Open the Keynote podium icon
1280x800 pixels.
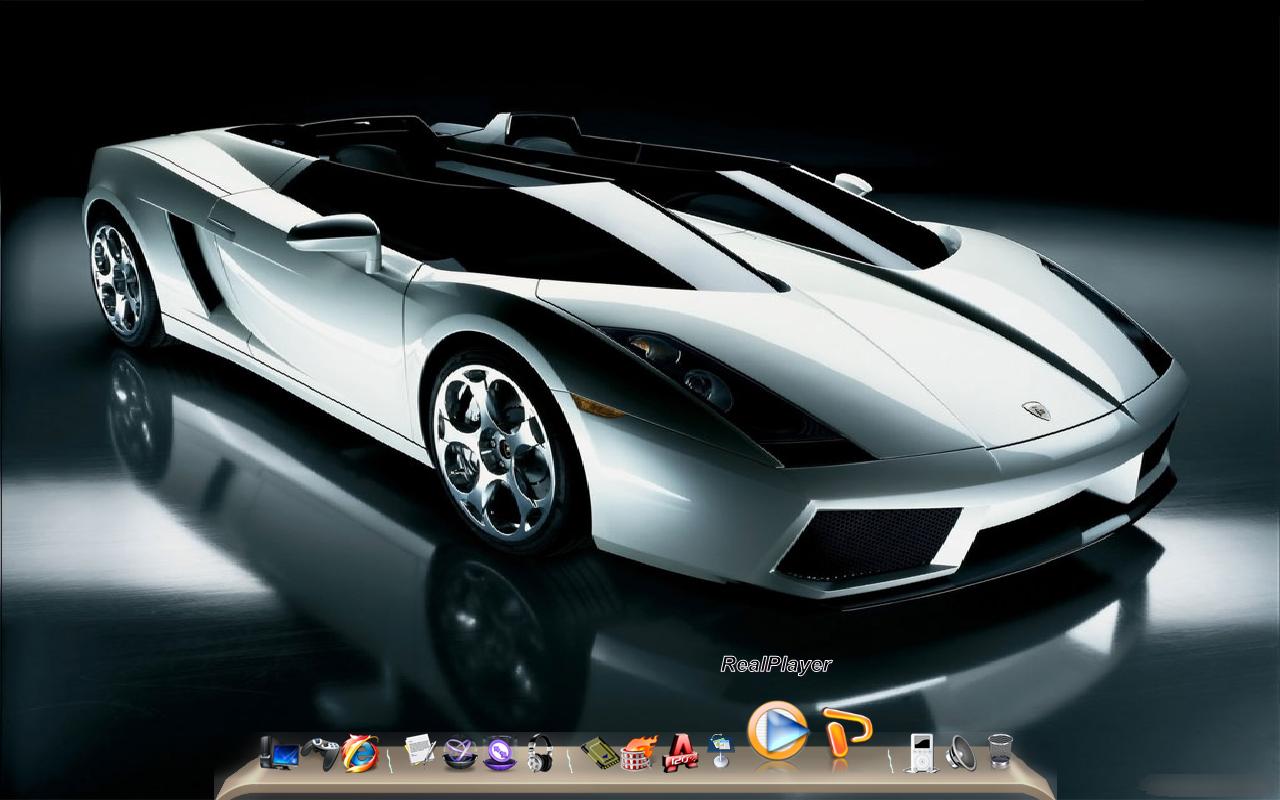point(720,750)
